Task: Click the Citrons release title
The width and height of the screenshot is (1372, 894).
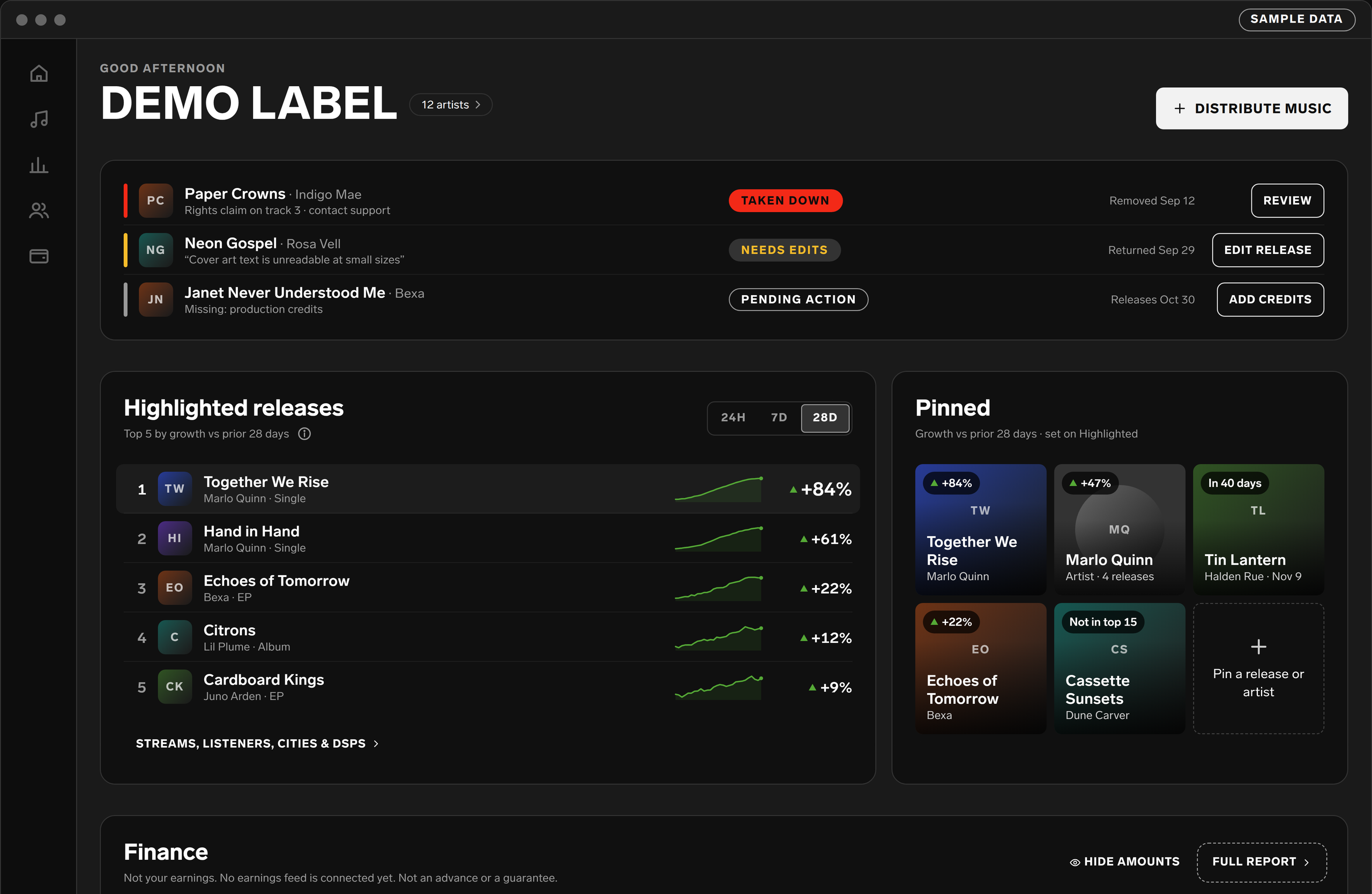Action: pyautogui.click(x=229, y=630)
